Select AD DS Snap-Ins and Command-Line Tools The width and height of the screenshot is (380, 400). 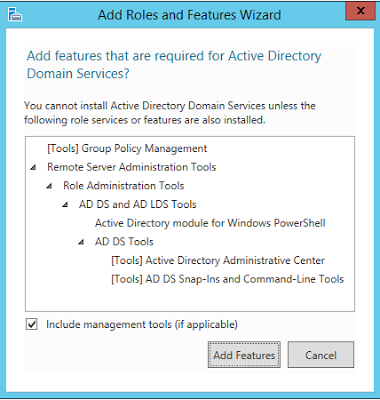click(x=227, y=279)
